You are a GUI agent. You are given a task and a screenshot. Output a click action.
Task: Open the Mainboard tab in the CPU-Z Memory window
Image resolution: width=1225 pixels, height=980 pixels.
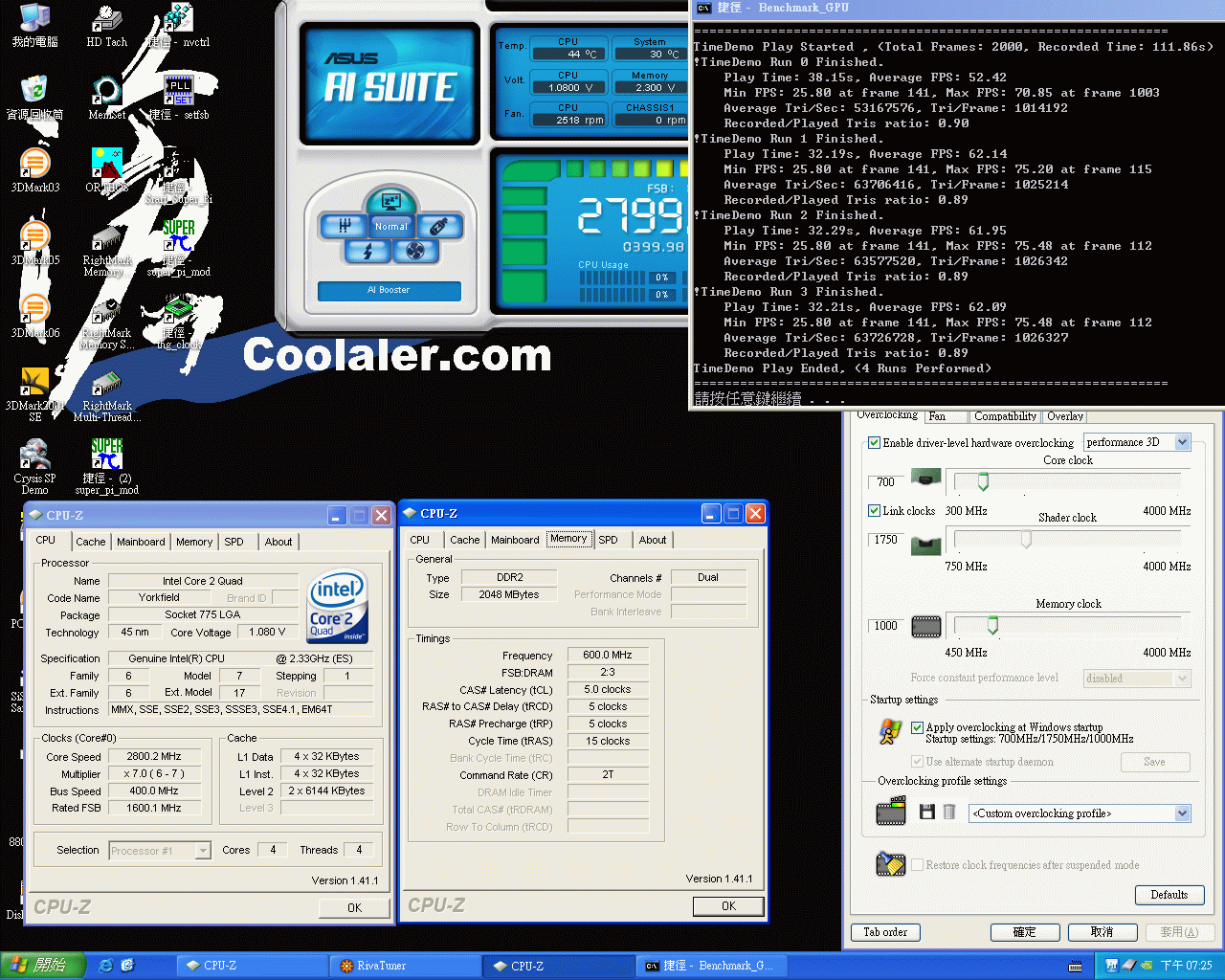[x=515, y=540]
